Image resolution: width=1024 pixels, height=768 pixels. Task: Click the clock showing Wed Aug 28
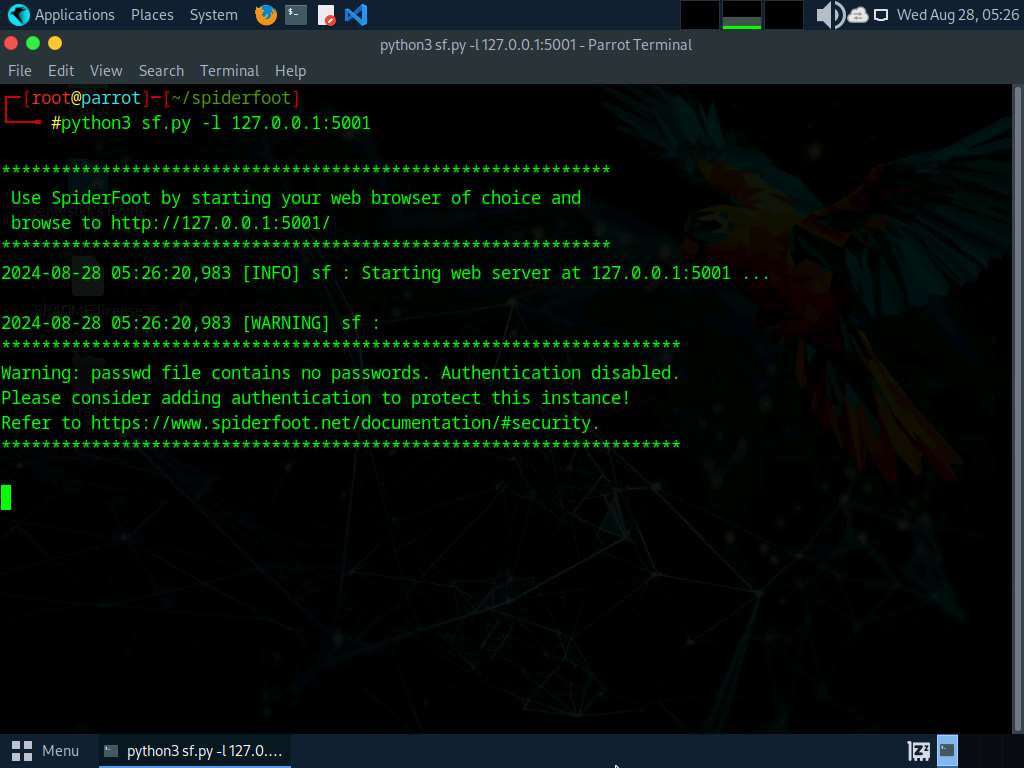tap(957, 14)
